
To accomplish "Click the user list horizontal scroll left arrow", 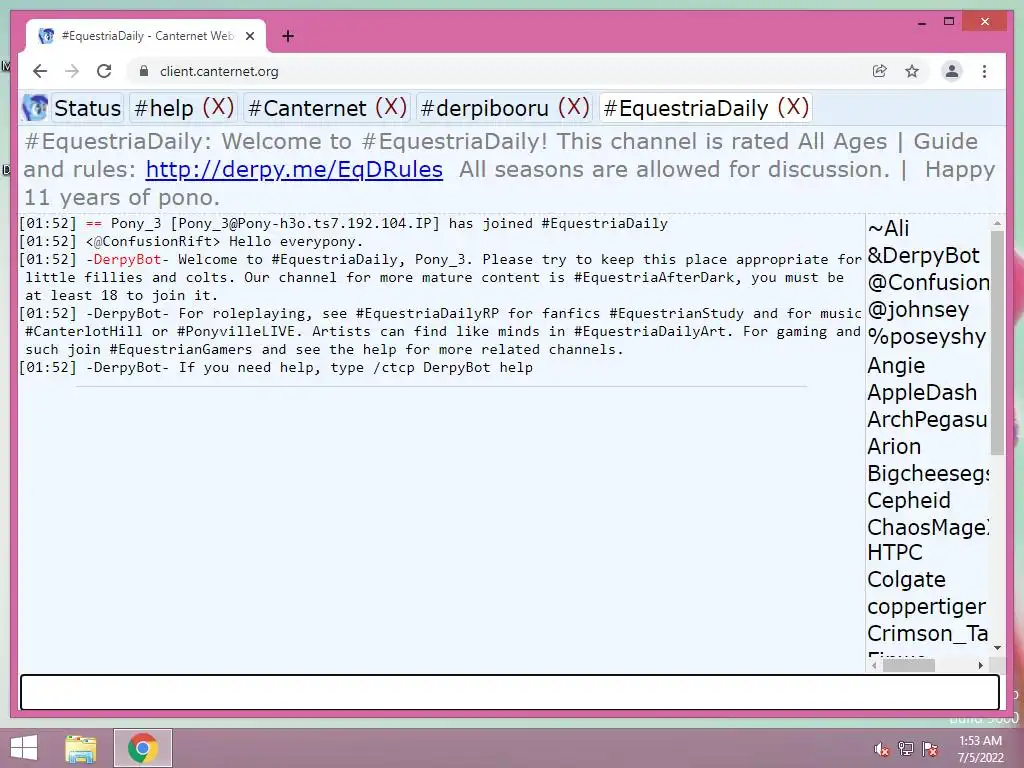I will pos(874,665).
